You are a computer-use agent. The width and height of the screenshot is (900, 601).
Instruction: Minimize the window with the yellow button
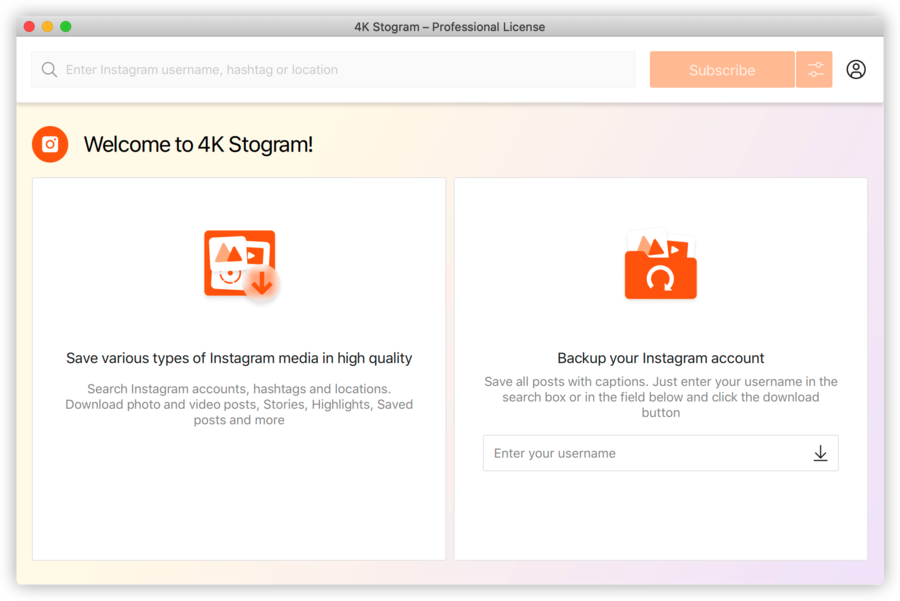click(x=48, y=26)
